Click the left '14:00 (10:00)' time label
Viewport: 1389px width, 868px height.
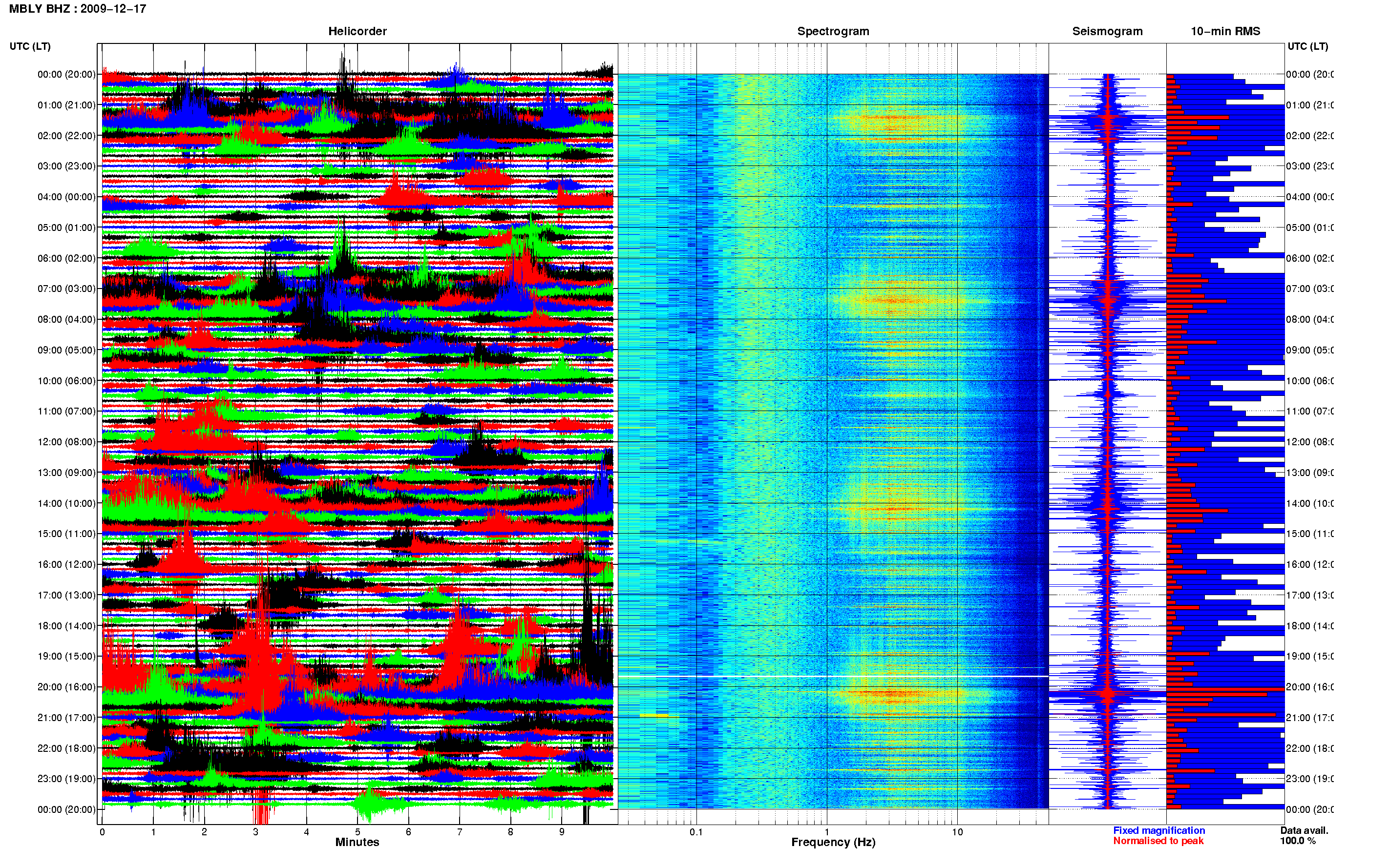66,503
